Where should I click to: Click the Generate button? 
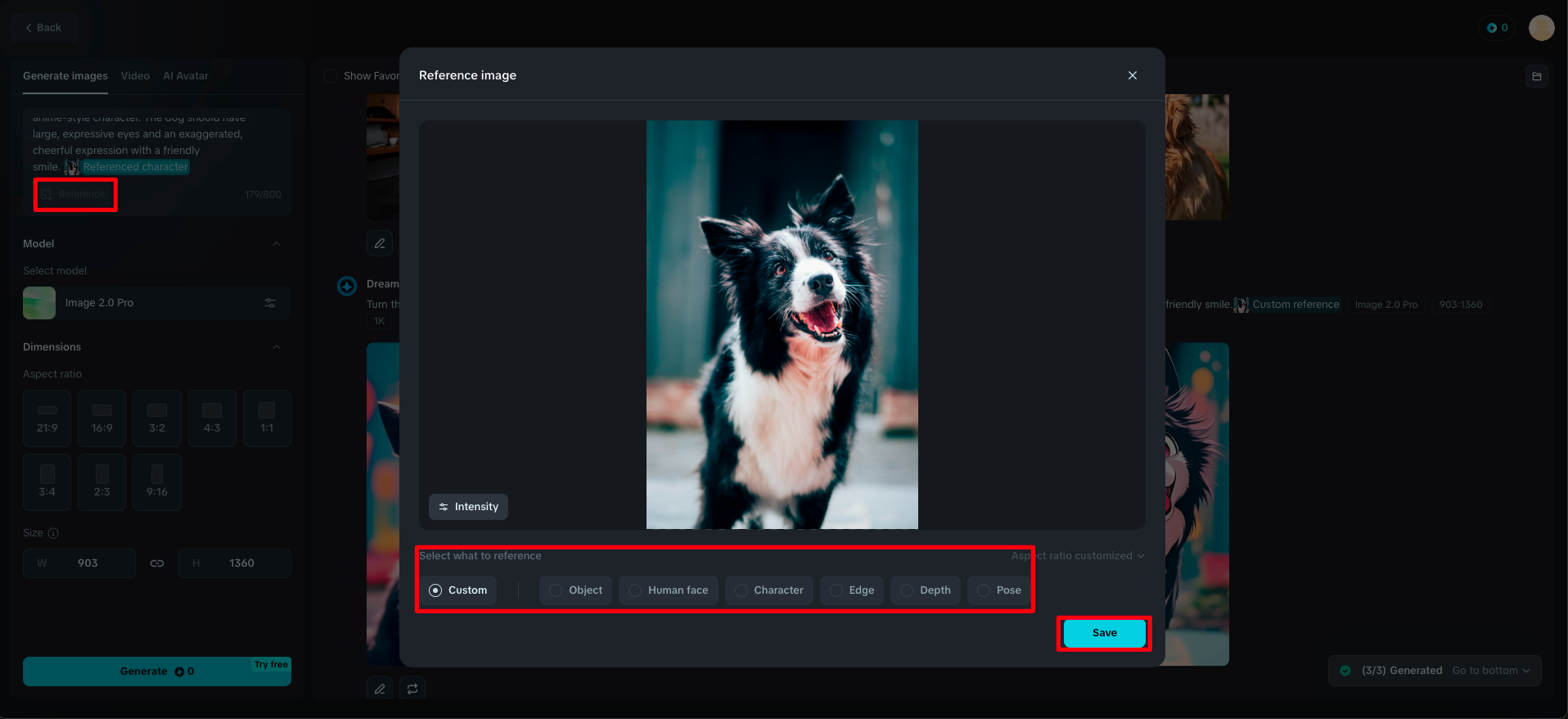157,672
